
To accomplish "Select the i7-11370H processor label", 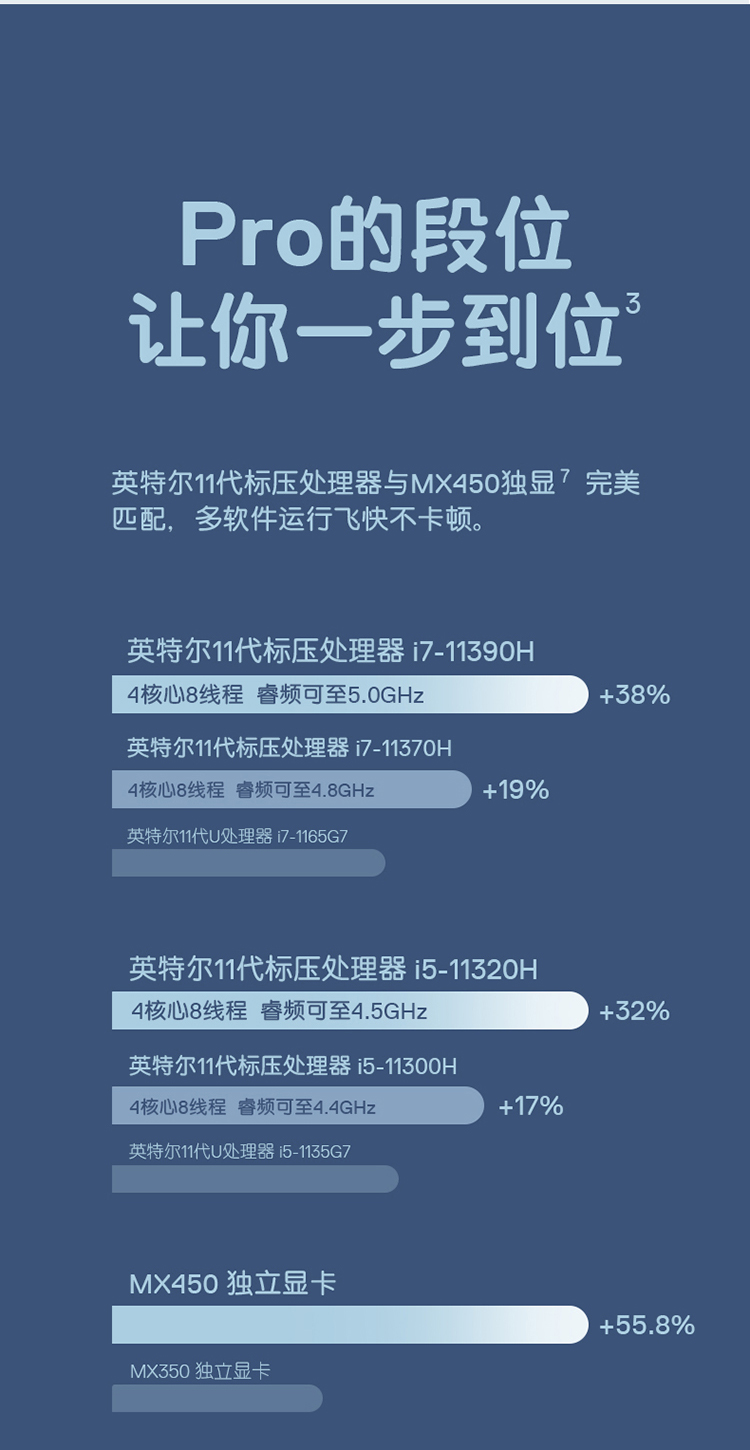I will pos(290,748).
